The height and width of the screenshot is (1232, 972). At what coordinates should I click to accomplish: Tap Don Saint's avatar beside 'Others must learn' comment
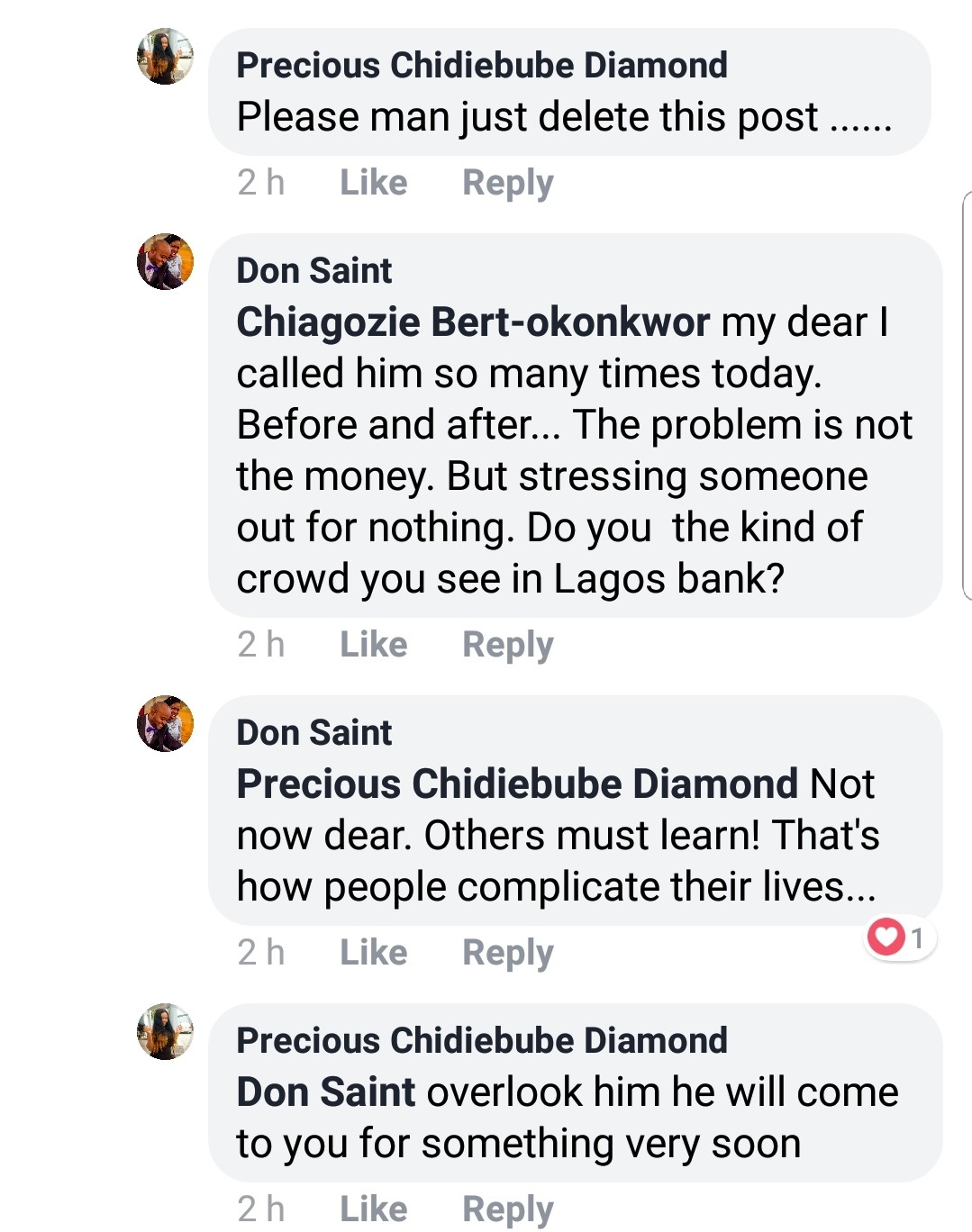[165, 724]
